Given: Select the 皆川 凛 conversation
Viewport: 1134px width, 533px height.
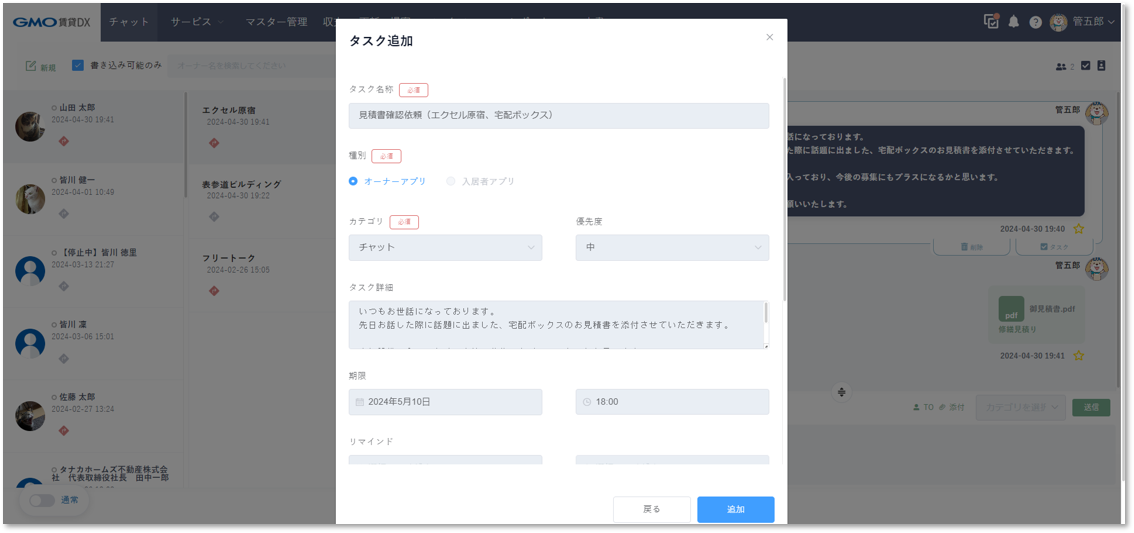Looking at the screenshot, I should [93, 344].
